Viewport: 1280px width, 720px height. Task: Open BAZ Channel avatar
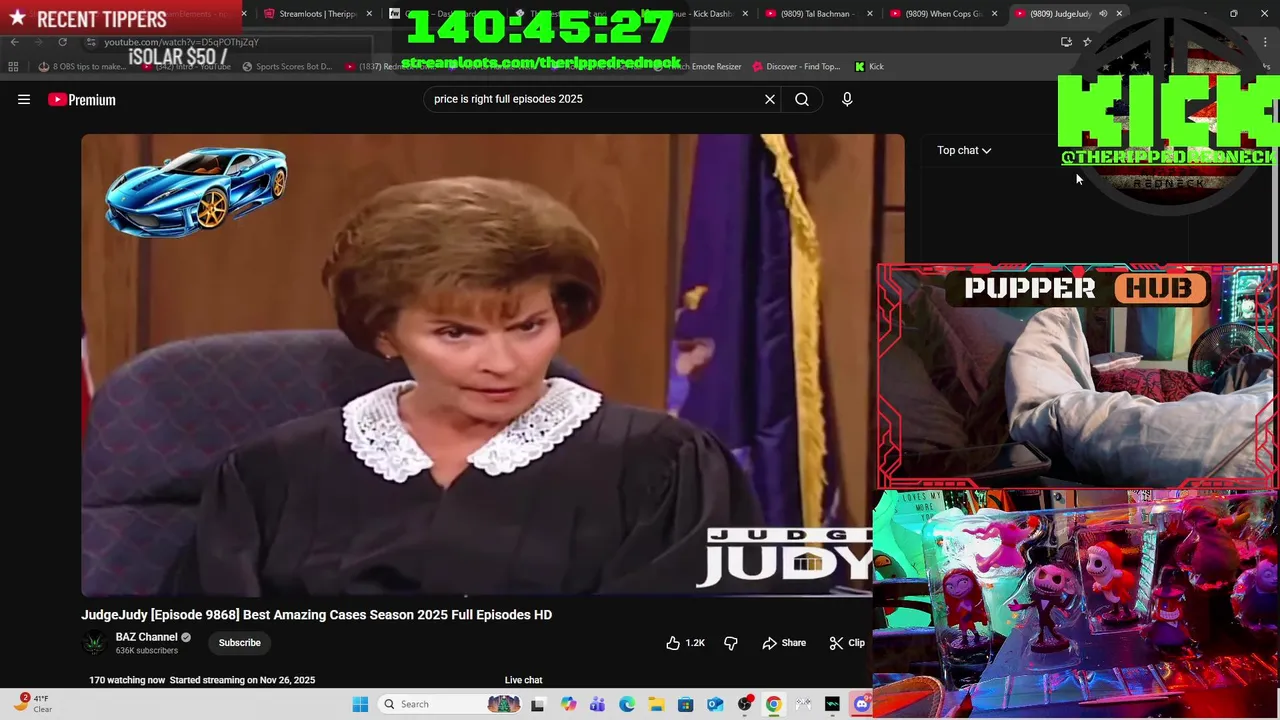94,643
